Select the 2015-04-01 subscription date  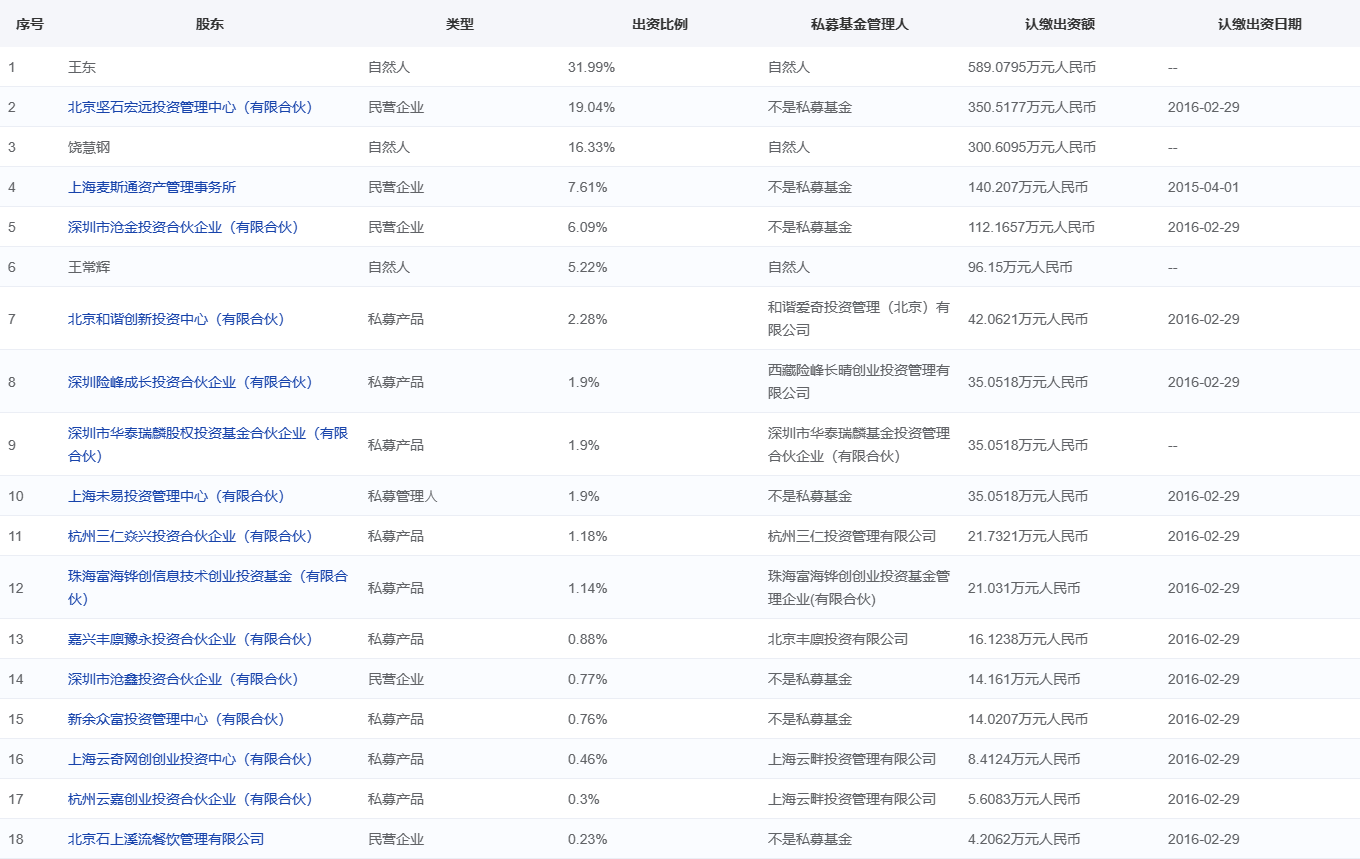(x=1204, y=187)
